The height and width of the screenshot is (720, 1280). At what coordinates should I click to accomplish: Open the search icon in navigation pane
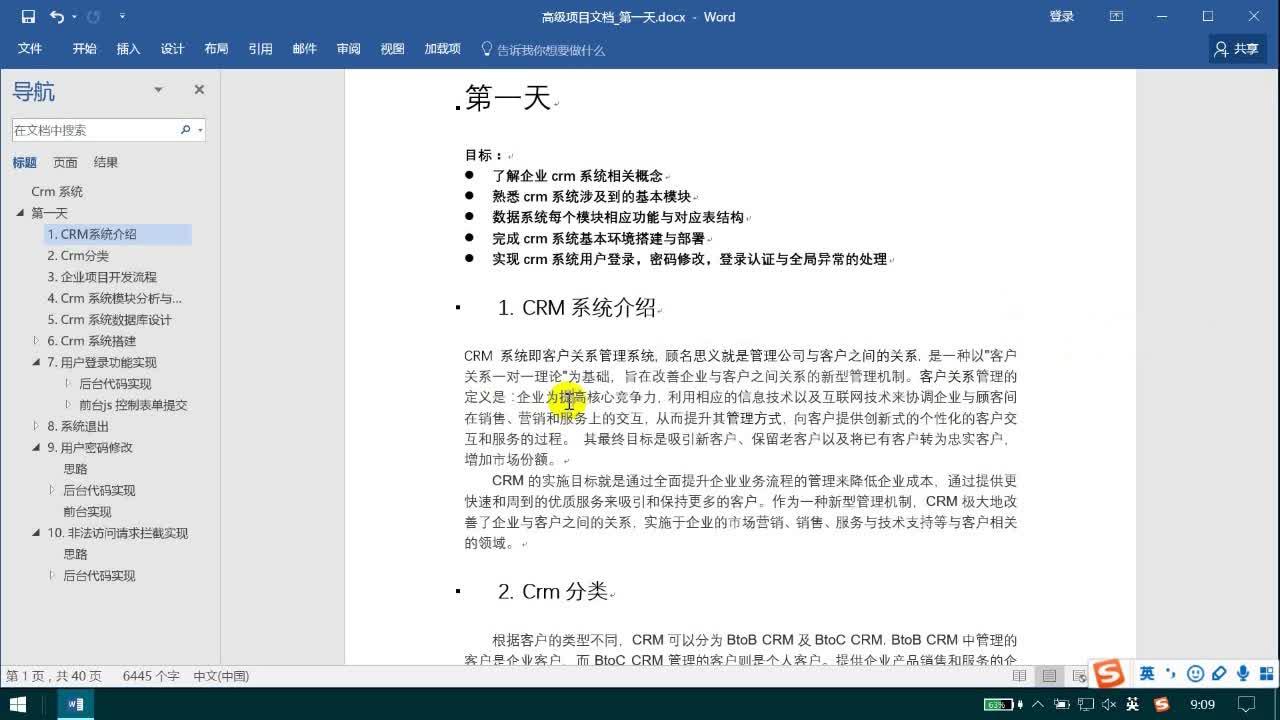click(186, 130)
